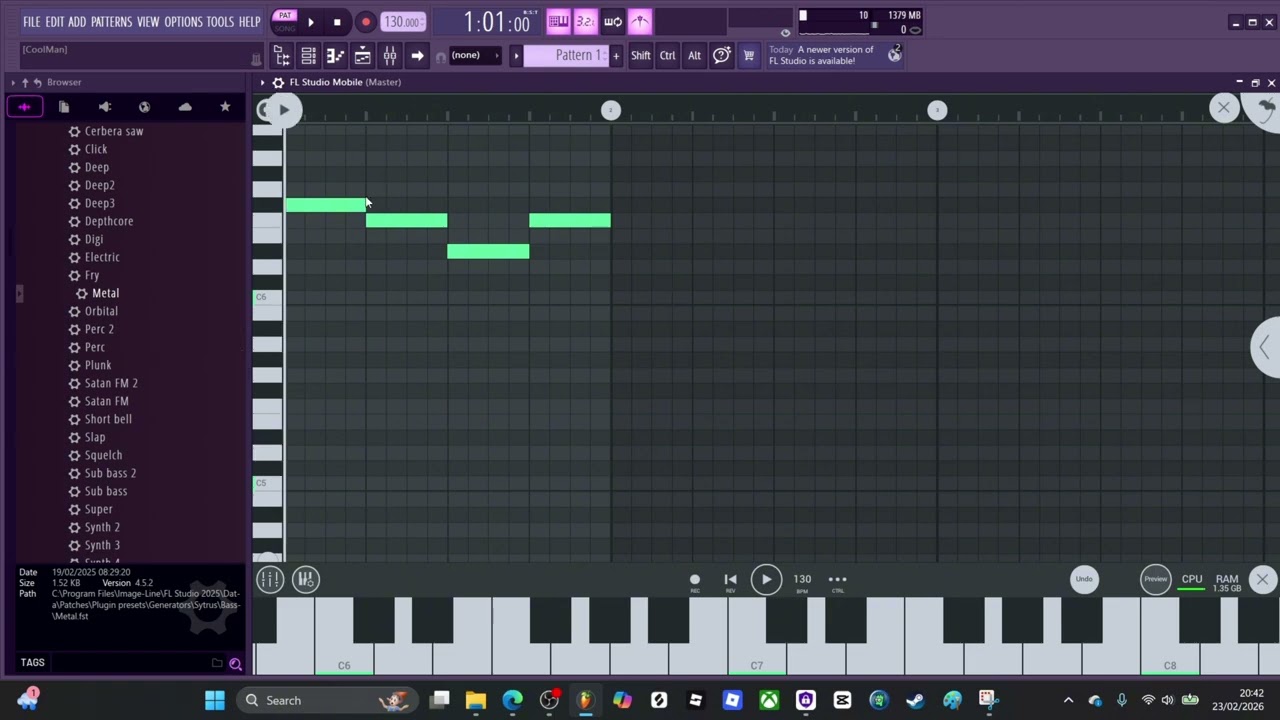Open the Pattern 1 selector dropdown

click(x=567, y=56)
